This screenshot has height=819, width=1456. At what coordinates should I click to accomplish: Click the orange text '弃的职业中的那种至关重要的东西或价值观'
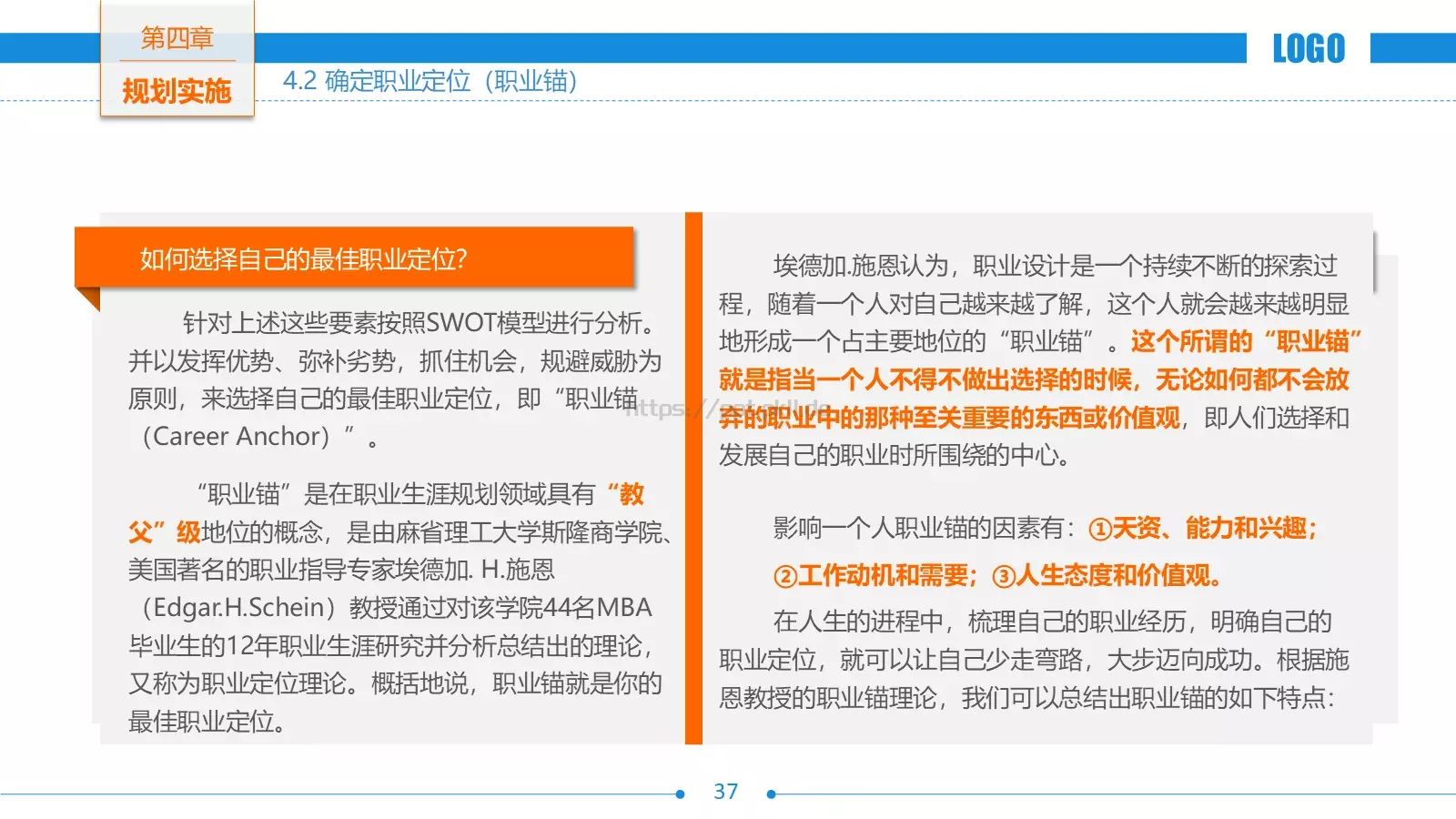click(x=949, y=418)
